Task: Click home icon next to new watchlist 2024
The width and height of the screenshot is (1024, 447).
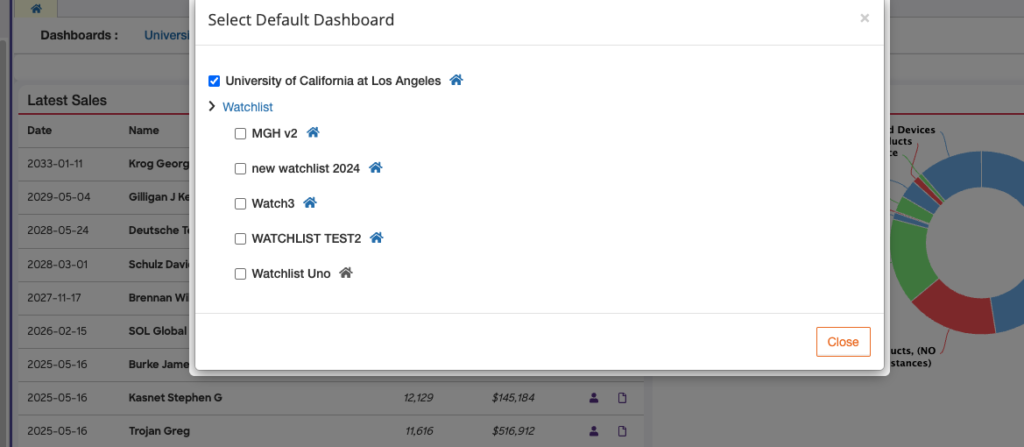Action: click(x=376, y=167)
